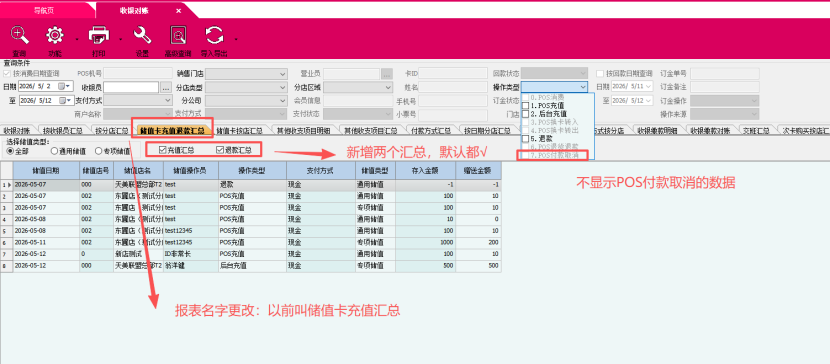This screenshot has width=830, height=364.
Task: Collapse the 操作类型 dropdown arrow
Action: 583,87
